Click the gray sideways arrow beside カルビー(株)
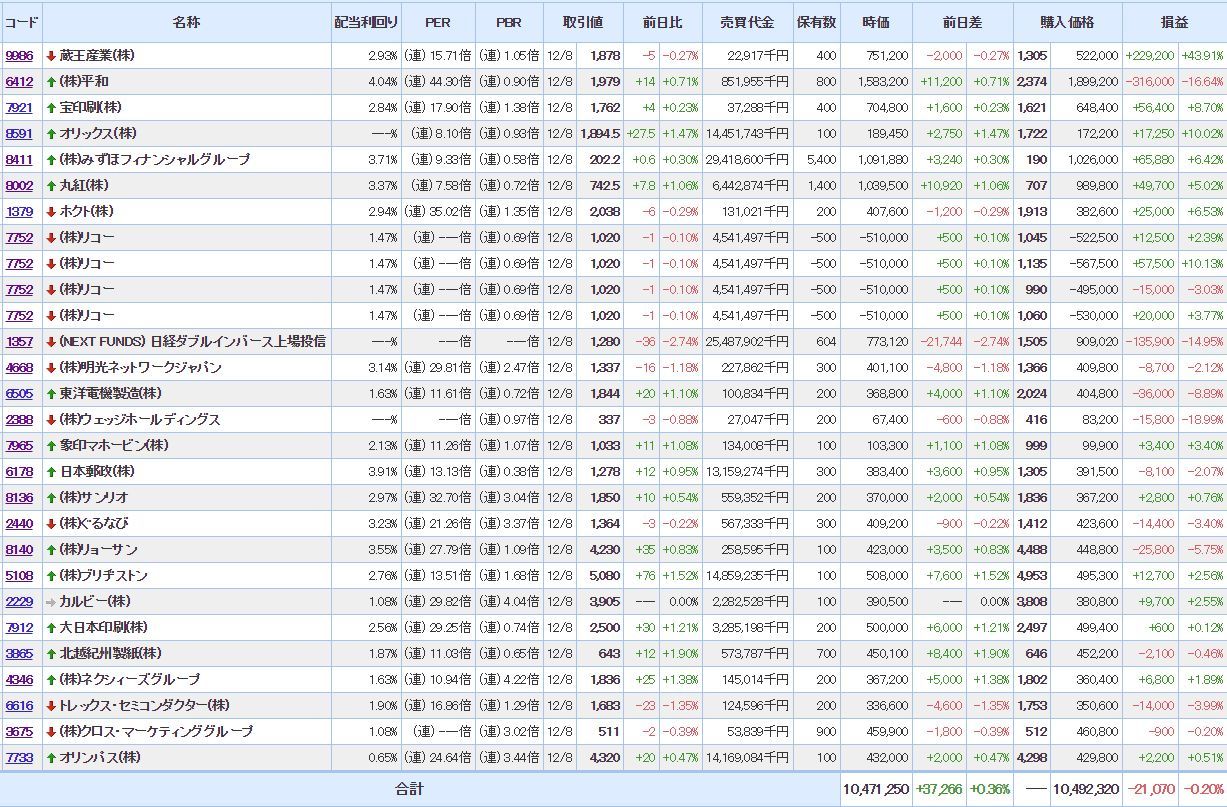1227x807 pixels. click(51, 602)
